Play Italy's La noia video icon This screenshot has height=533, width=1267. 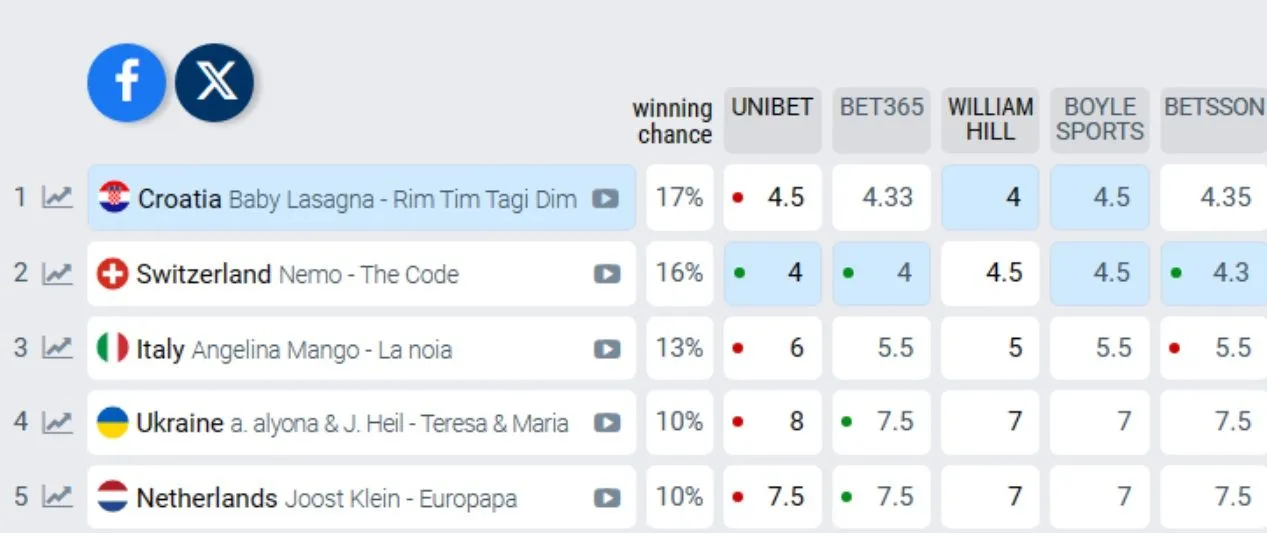coord(606,349)
